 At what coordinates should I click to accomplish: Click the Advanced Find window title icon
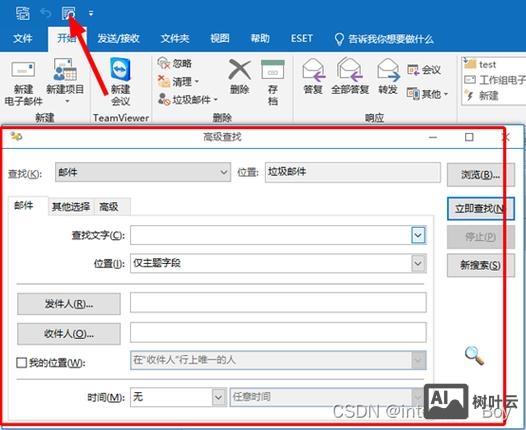(16, 136)
